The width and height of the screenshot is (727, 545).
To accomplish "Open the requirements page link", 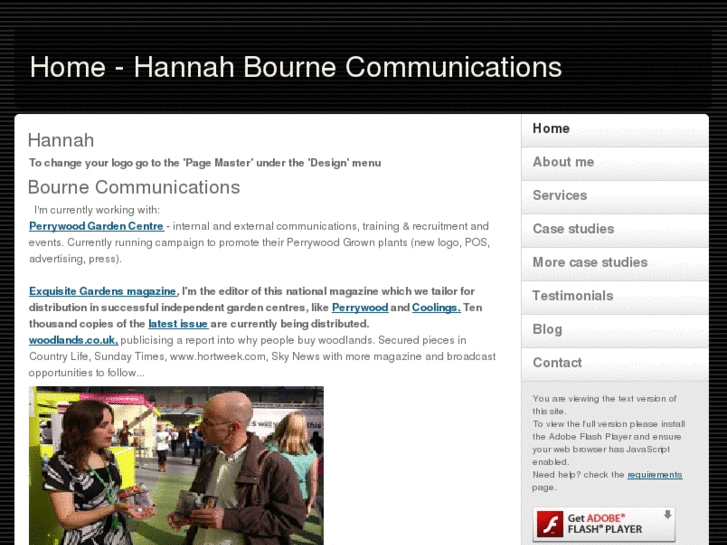I will 654,475.
